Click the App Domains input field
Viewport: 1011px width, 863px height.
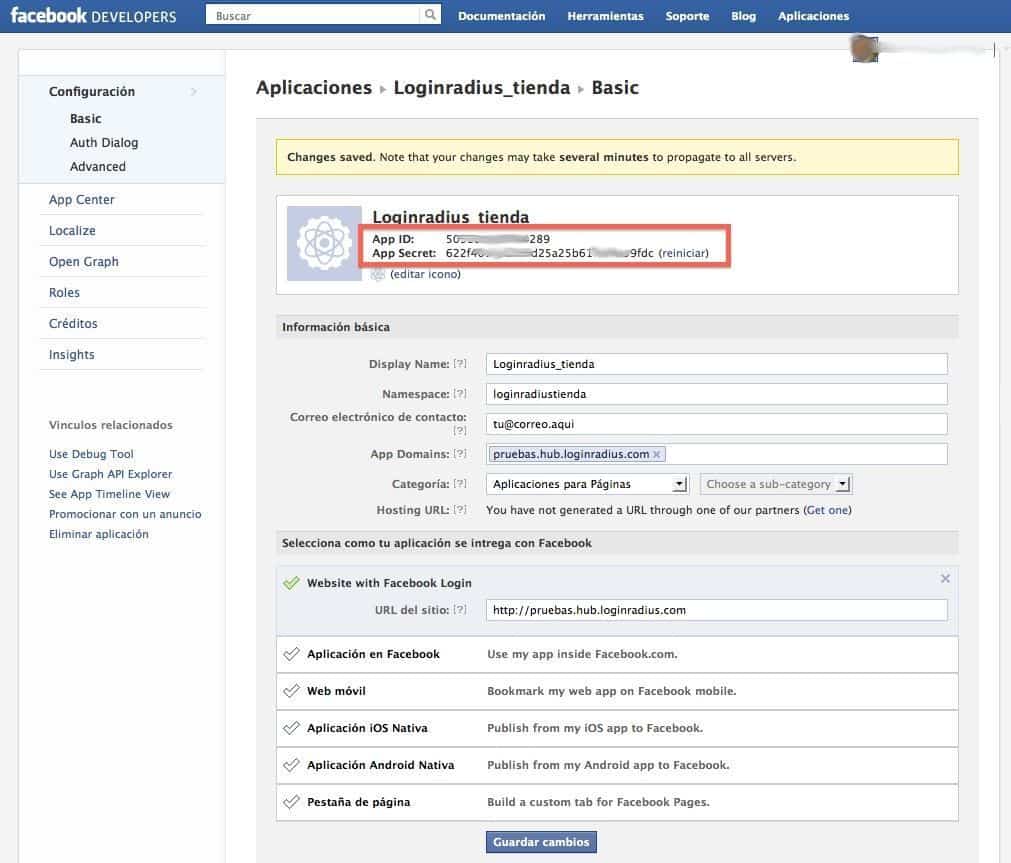point(717,454)
